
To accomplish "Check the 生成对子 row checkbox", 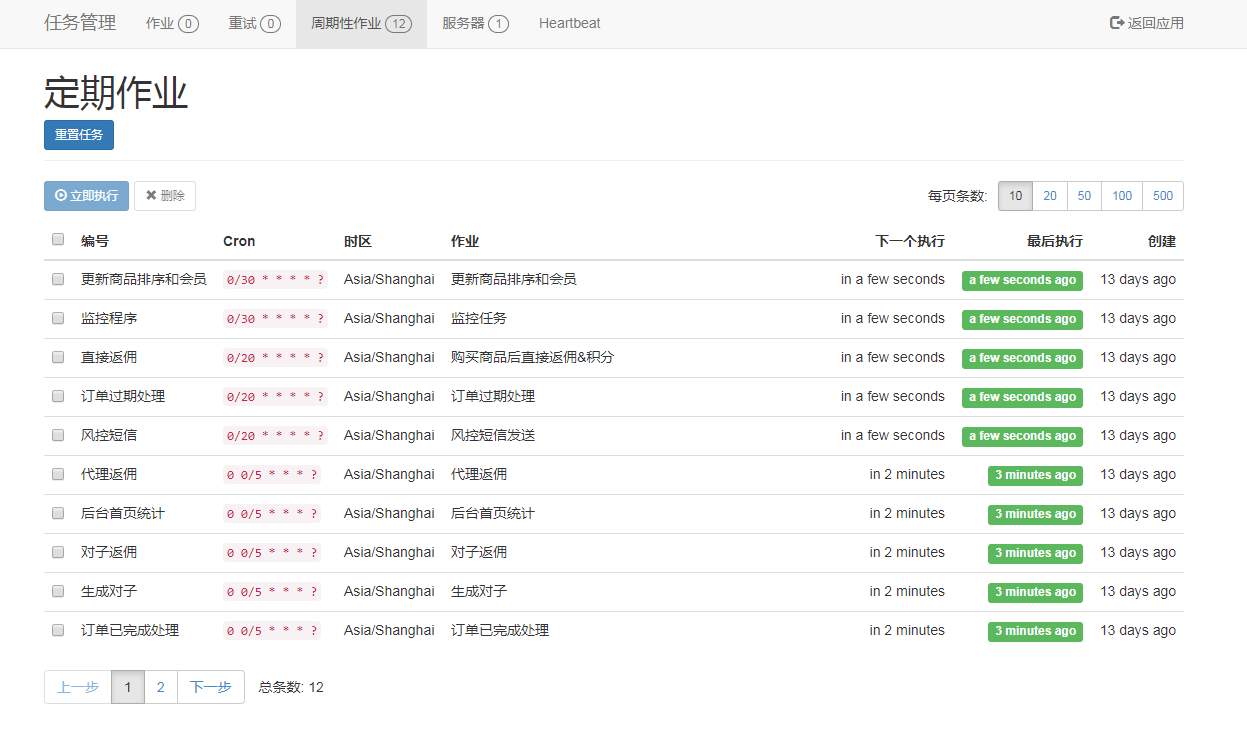I will point(58,591).
